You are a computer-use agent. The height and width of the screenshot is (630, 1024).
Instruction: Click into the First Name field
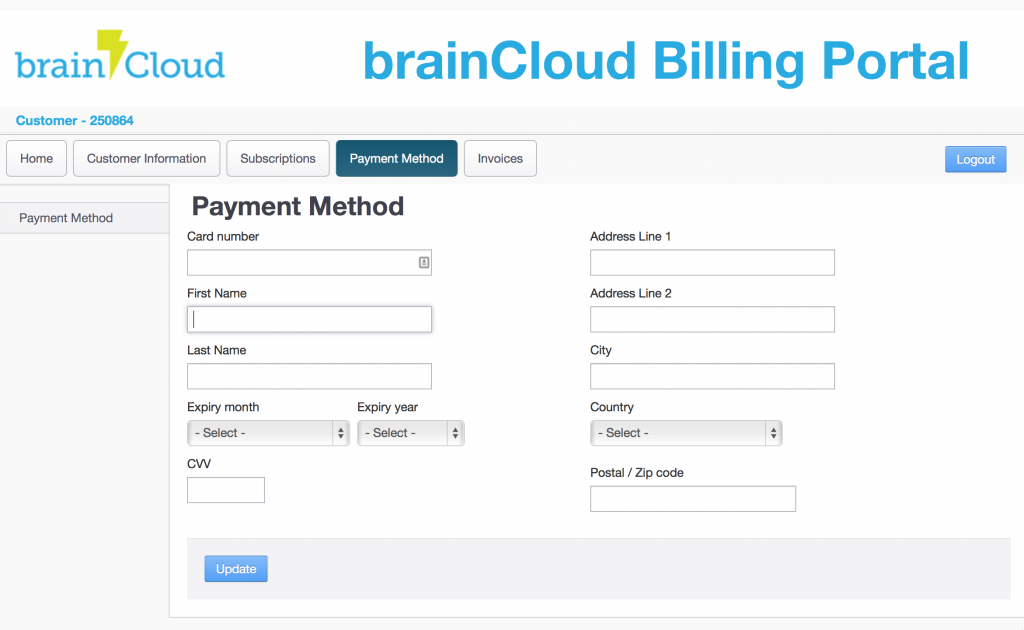point(309,319)
